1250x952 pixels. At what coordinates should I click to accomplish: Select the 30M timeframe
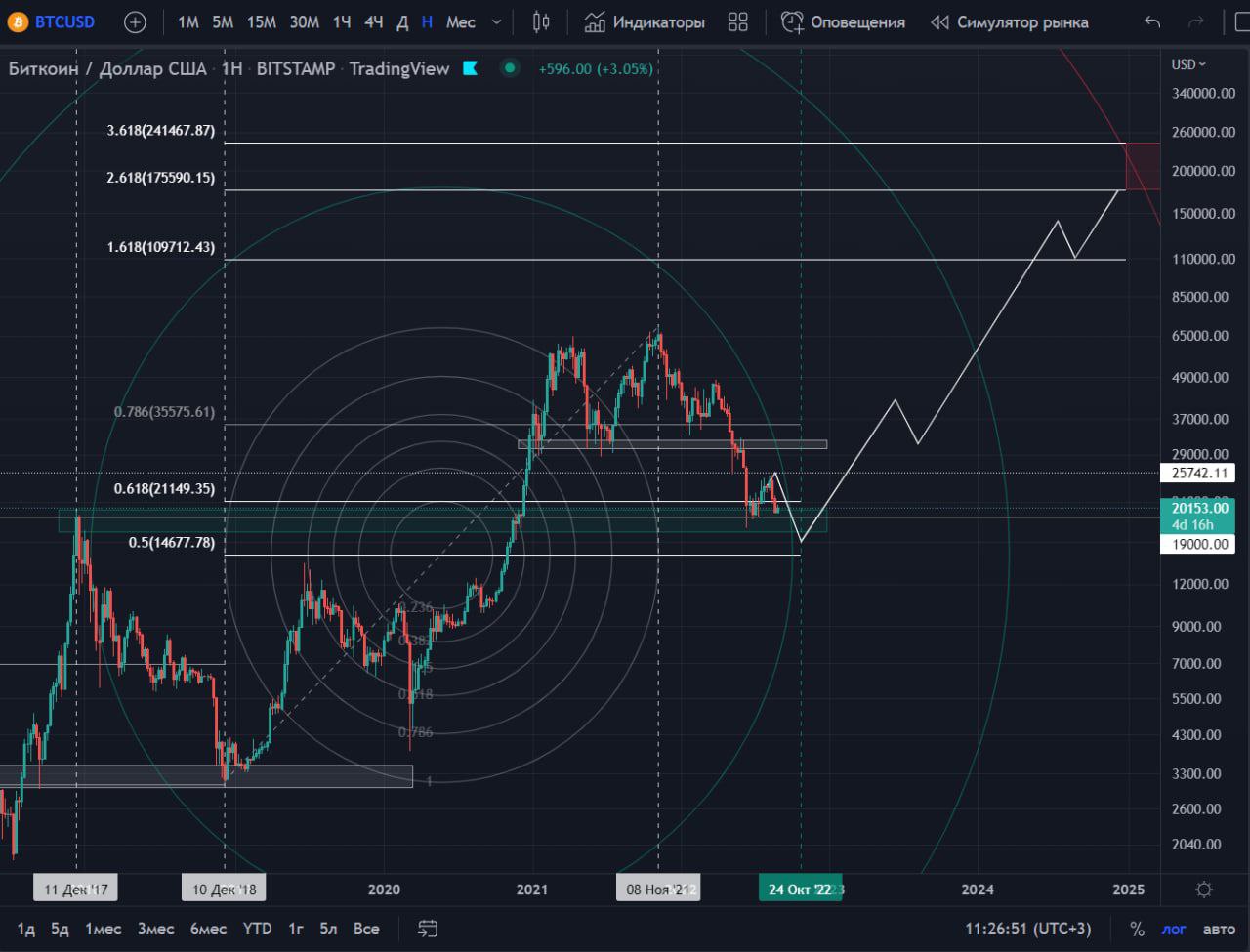point(304,21)
